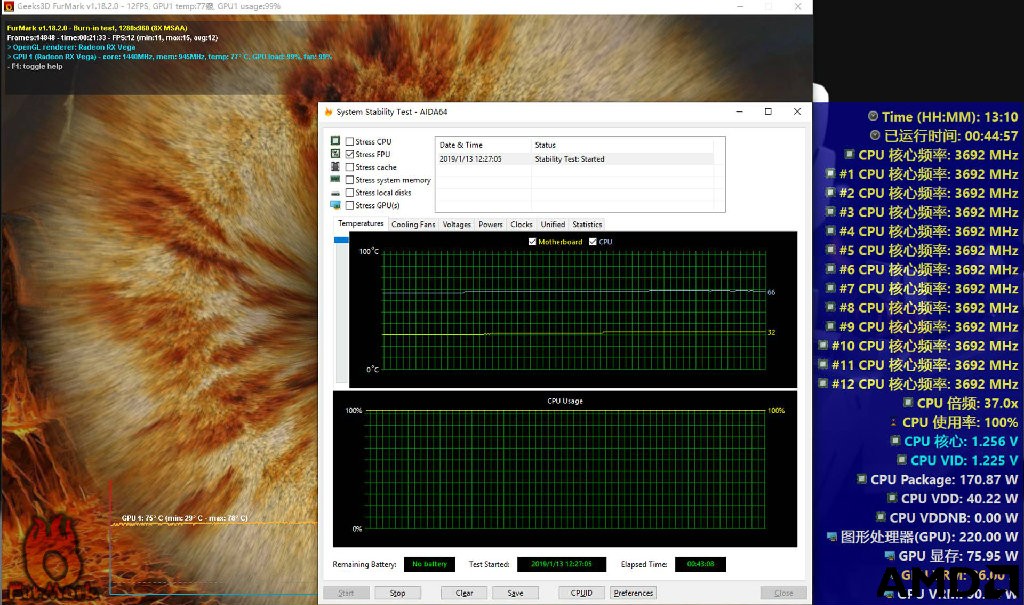Viewport: 1024px width, 605px height.
Task: Click the "Stability Test: Started" status cell
Action: click(x=569, y=159)
